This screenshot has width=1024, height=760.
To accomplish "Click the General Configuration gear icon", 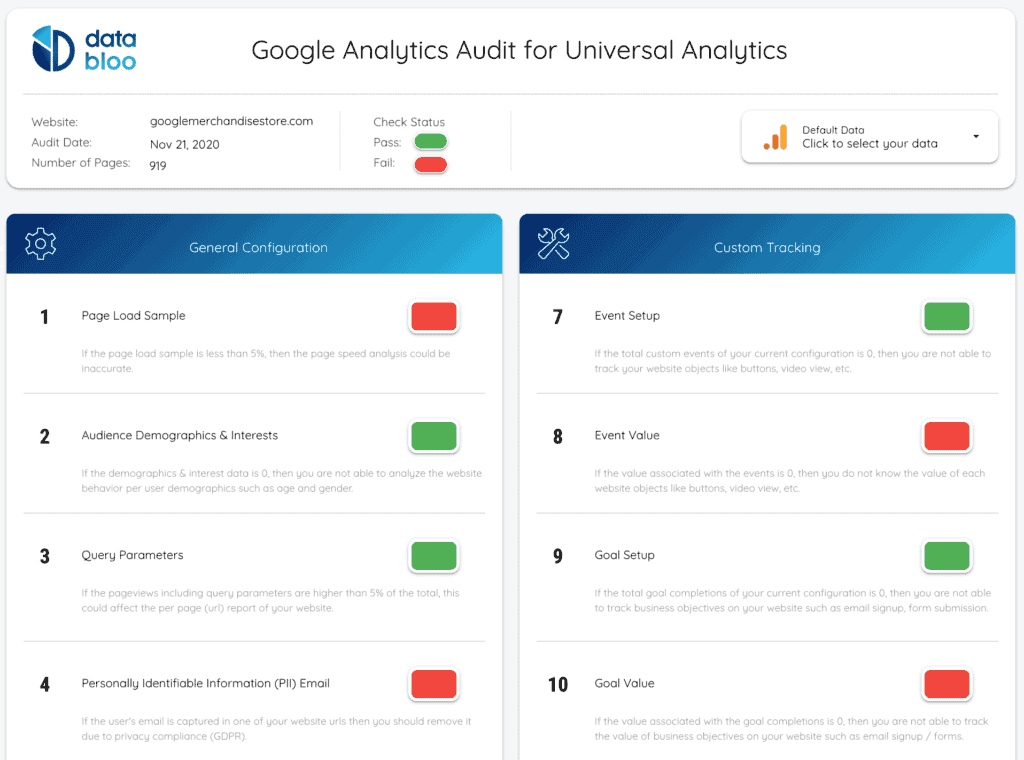I will 40,244.
